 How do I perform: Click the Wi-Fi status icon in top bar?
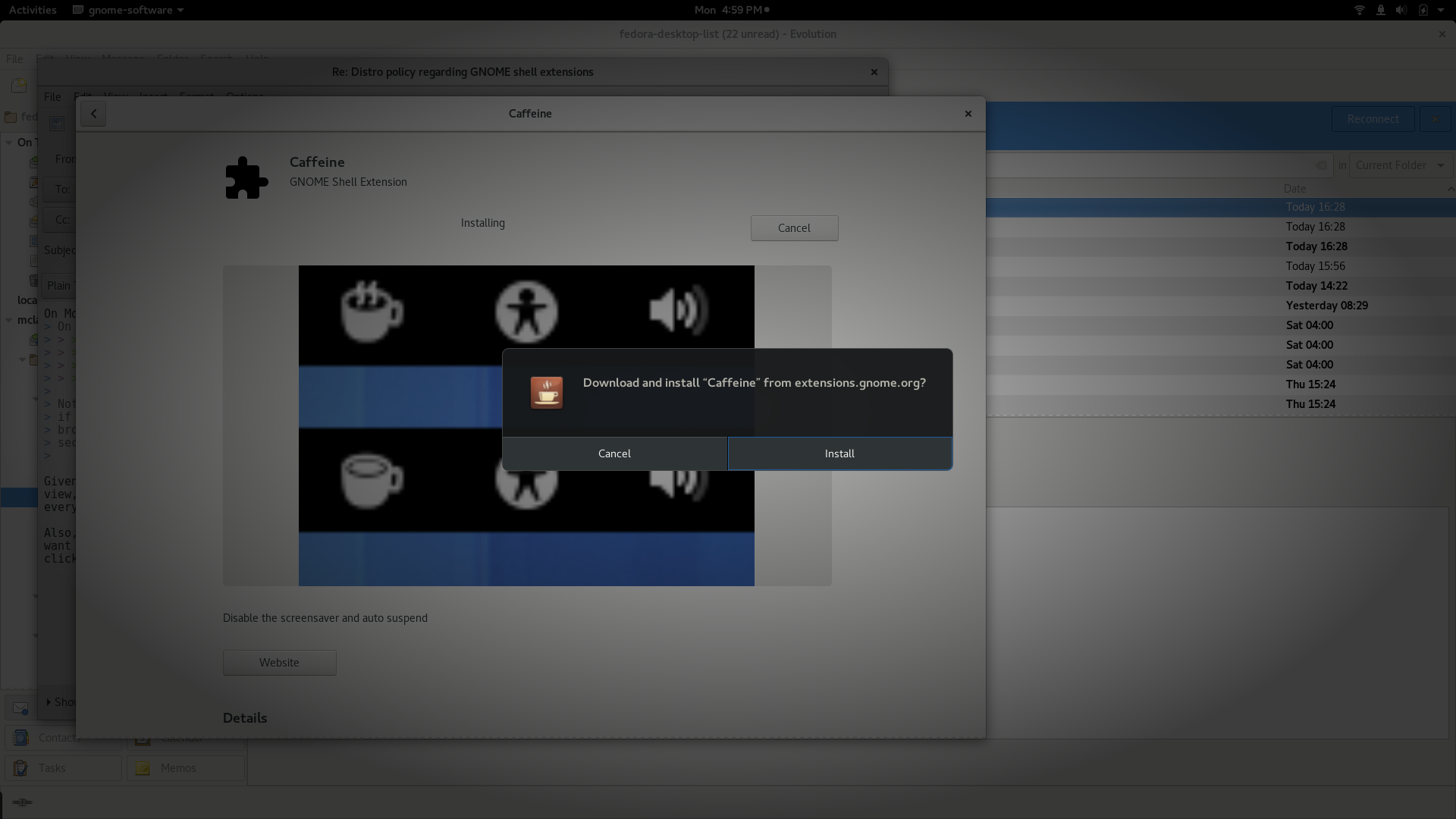[x=1359, y=10]
